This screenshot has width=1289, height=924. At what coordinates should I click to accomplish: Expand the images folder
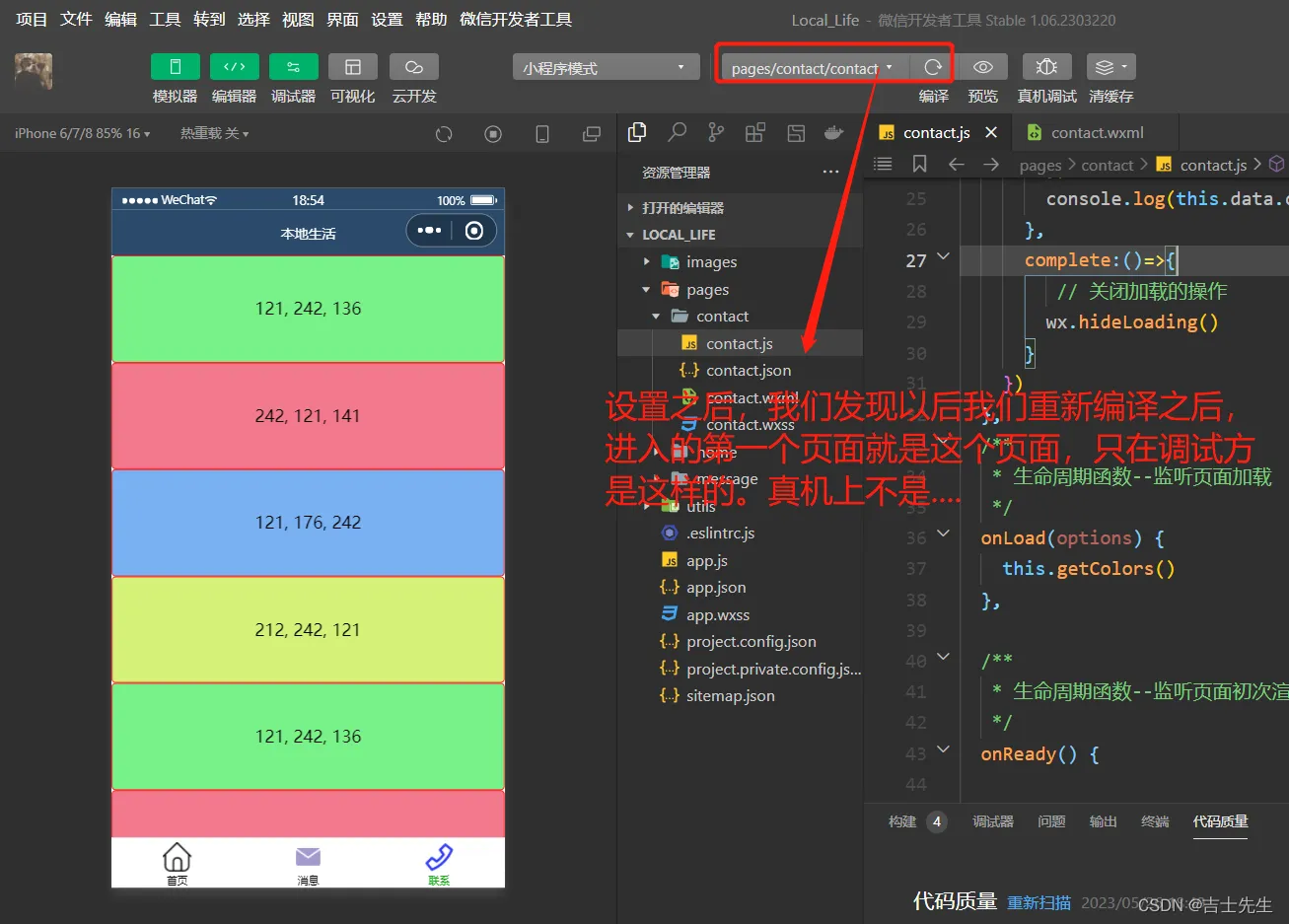(x=740, y=262)
